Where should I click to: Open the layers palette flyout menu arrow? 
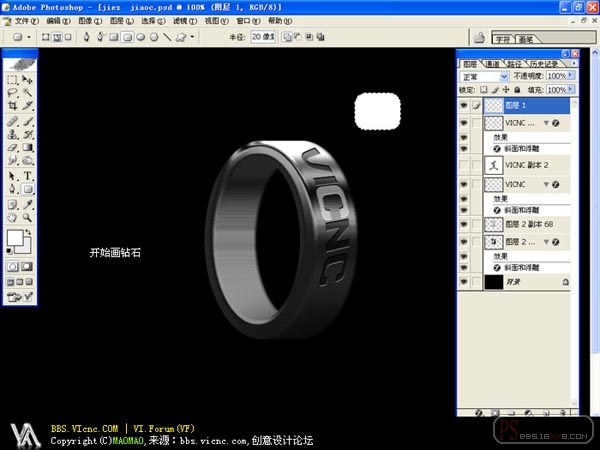[574, 63]
